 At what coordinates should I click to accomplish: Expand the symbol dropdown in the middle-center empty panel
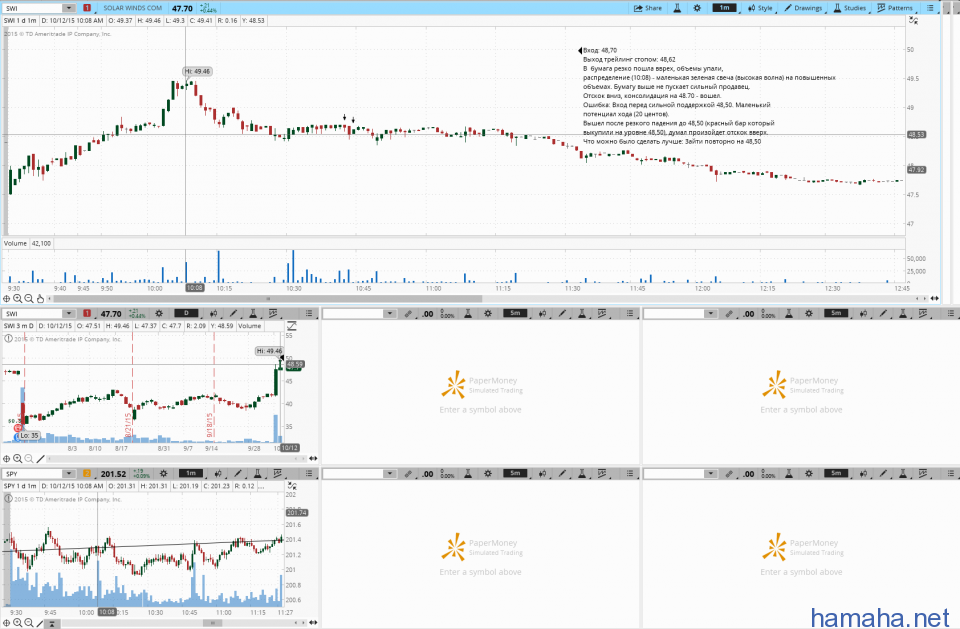pyautogui.click(x=390, y=314)
